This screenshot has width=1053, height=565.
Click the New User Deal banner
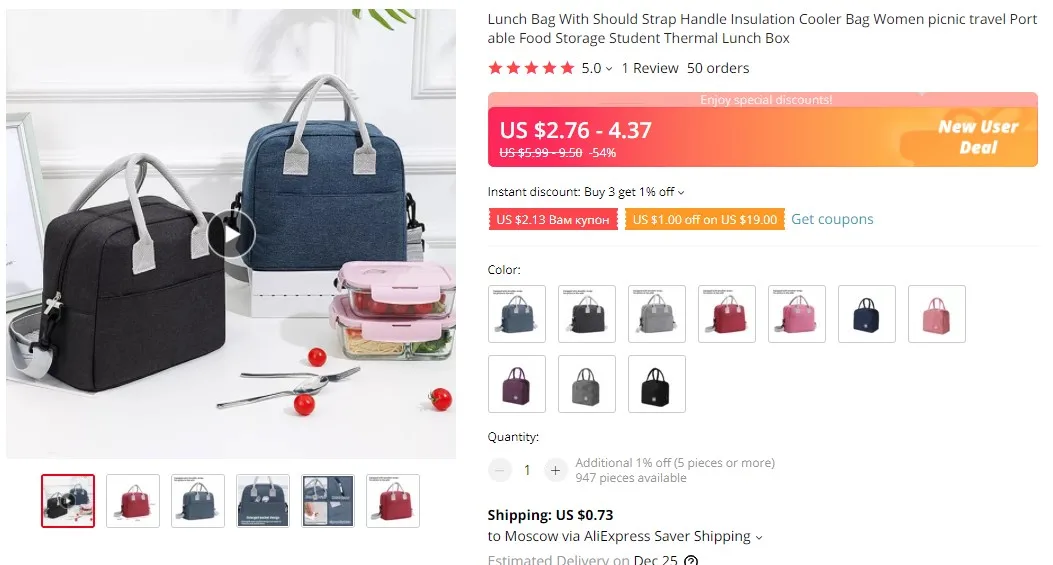[977, 137]
